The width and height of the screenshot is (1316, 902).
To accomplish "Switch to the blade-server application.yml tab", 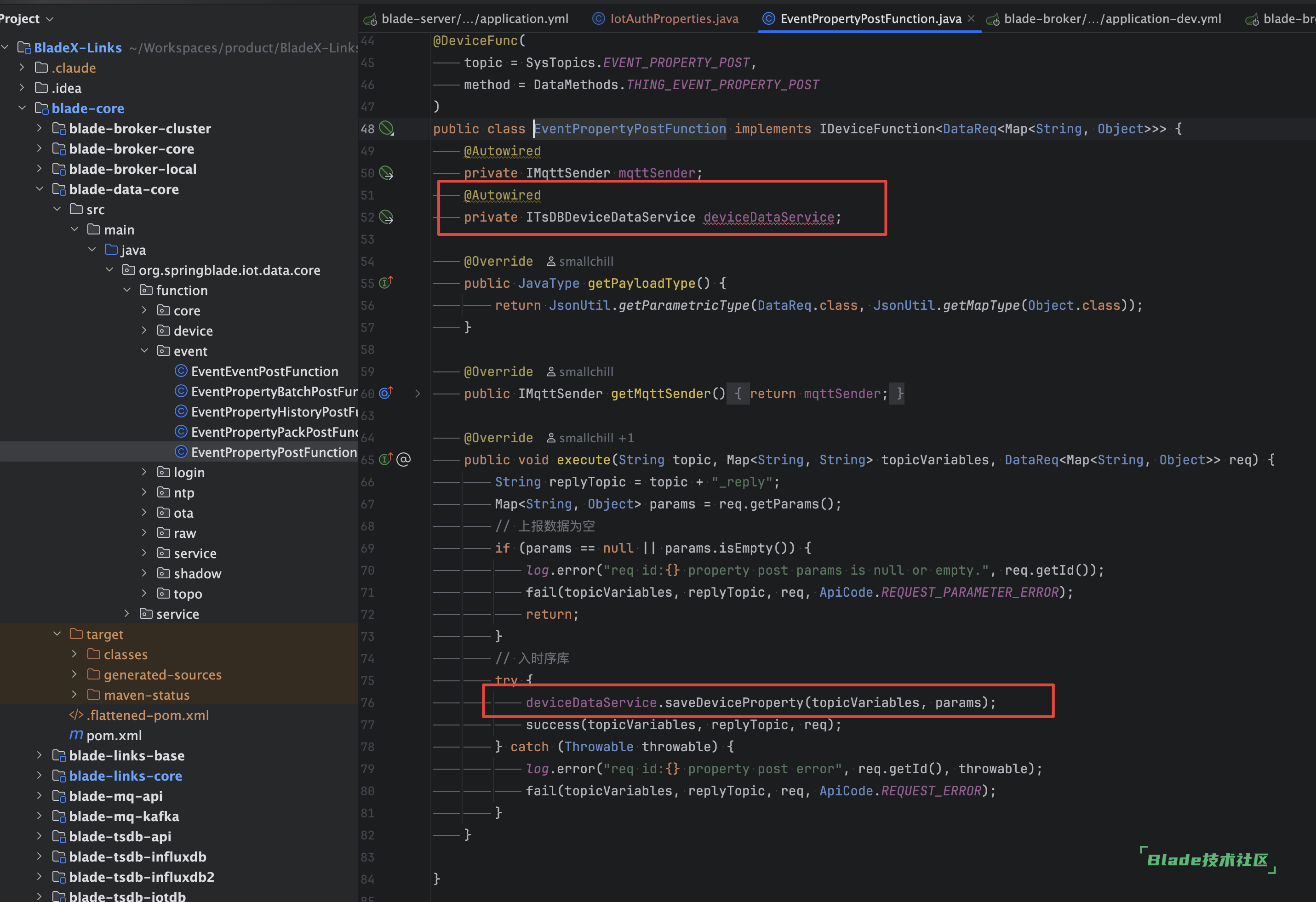I will pyautogui.click(x=466, y=19).
